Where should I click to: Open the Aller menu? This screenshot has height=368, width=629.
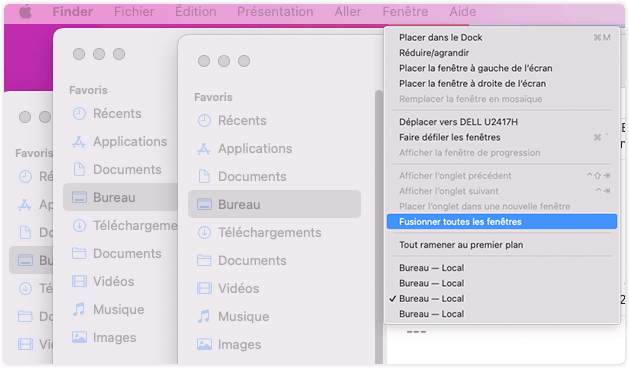coord(348,12)
